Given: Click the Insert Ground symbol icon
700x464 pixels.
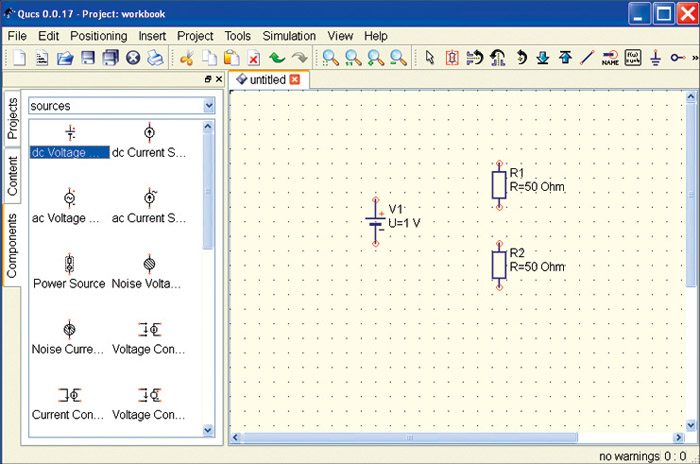Looking at the screenshot, I should tap(656, 58).
